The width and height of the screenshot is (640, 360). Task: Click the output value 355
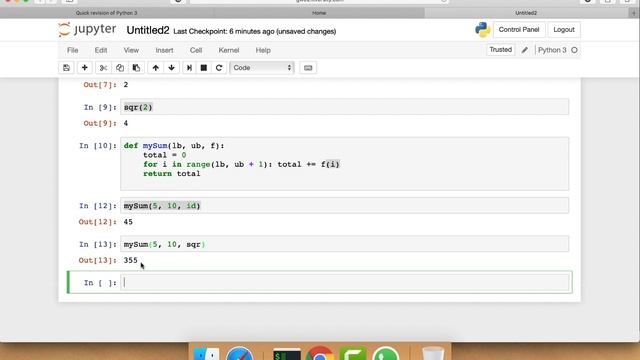click(x=131, y=260)
